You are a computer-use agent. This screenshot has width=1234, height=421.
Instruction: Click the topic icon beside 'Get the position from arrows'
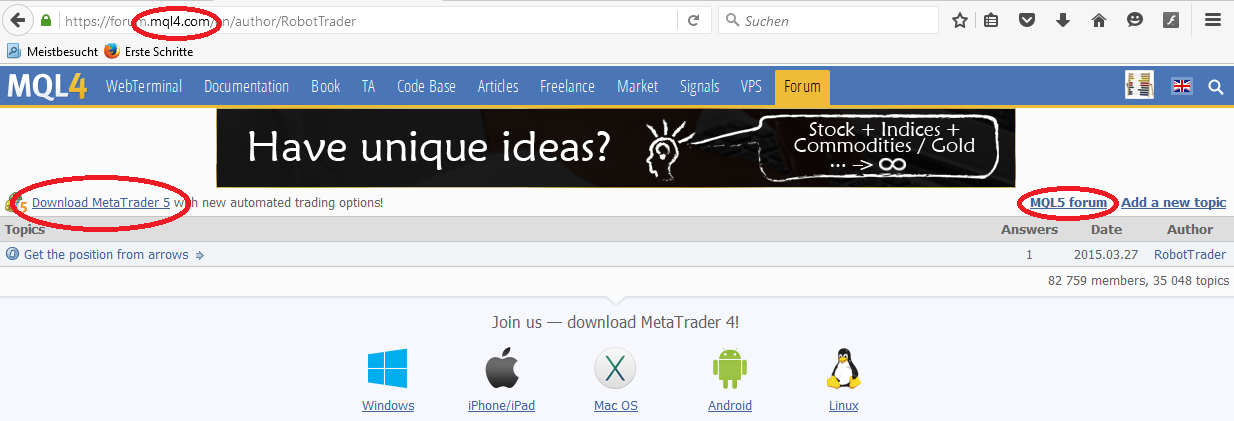click(x=12, y=254)
